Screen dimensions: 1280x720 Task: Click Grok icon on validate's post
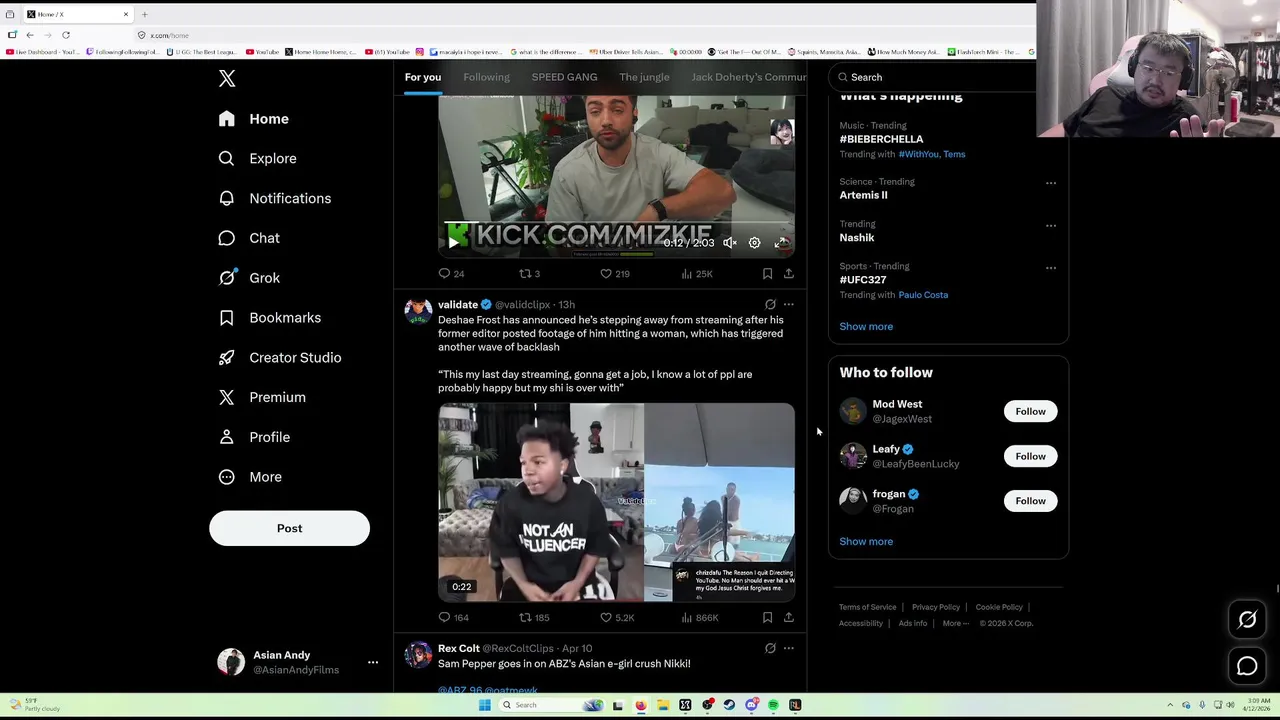(x=770, y=304)
